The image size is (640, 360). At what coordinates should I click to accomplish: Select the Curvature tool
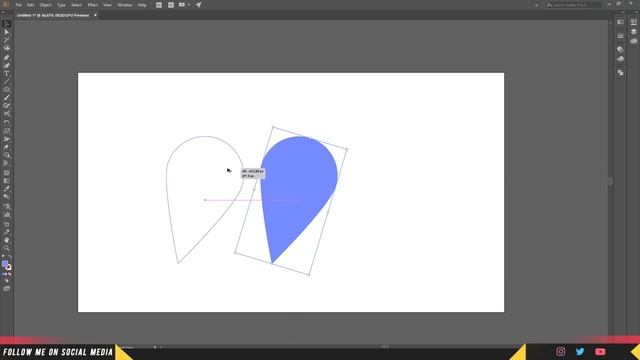click(x=7, y=66)
